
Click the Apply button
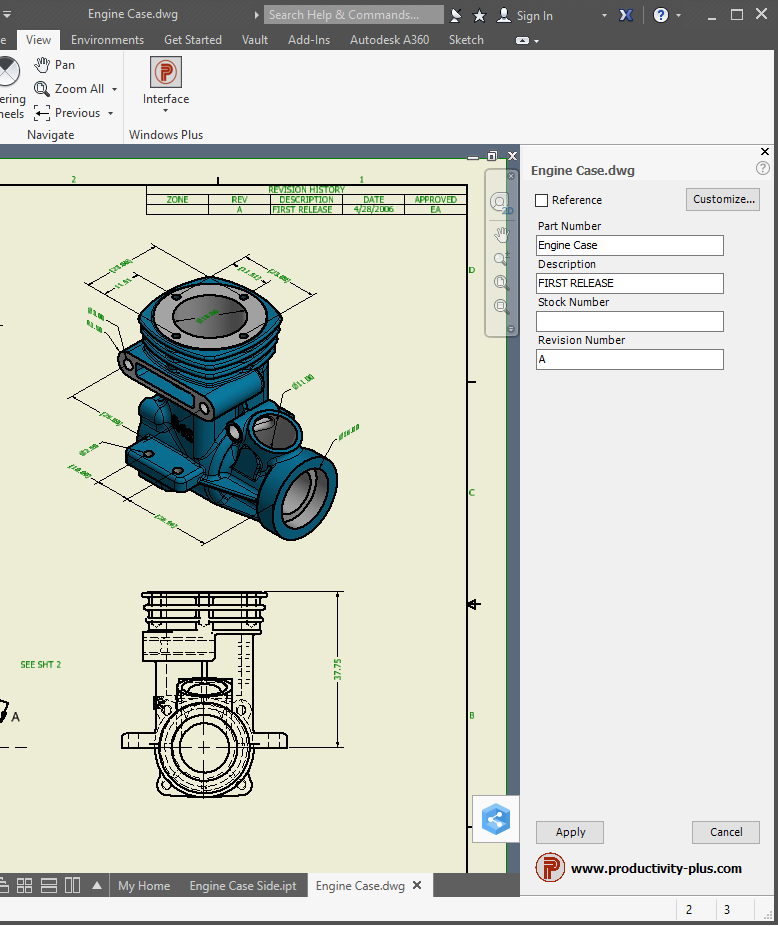tap(570, 832)
